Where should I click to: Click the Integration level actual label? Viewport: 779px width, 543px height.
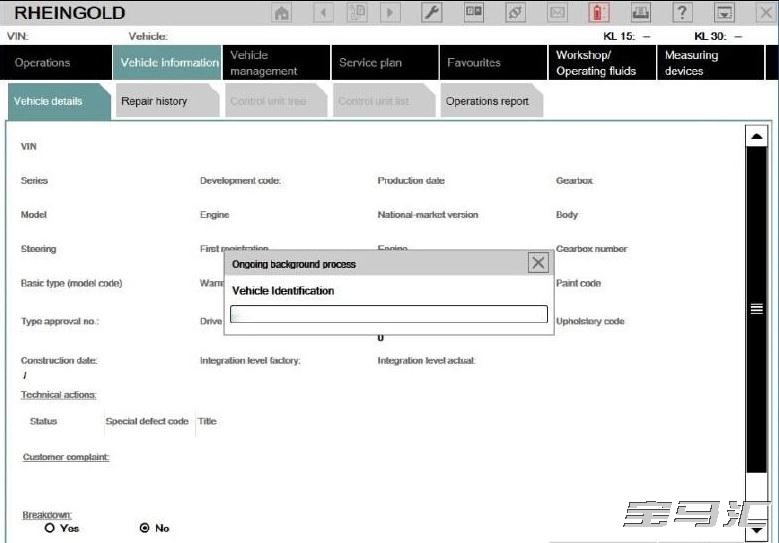pos(426,360)
